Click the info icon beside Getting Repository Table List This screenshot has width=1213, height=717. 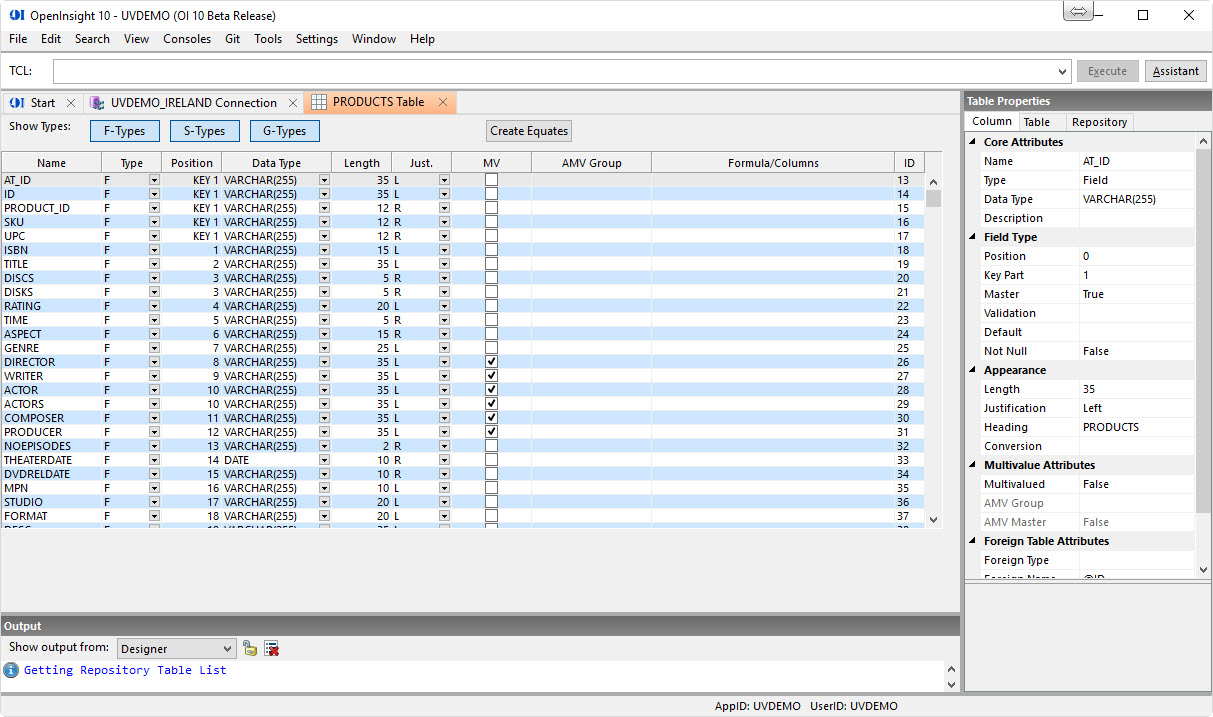click(x=11, y=670)
